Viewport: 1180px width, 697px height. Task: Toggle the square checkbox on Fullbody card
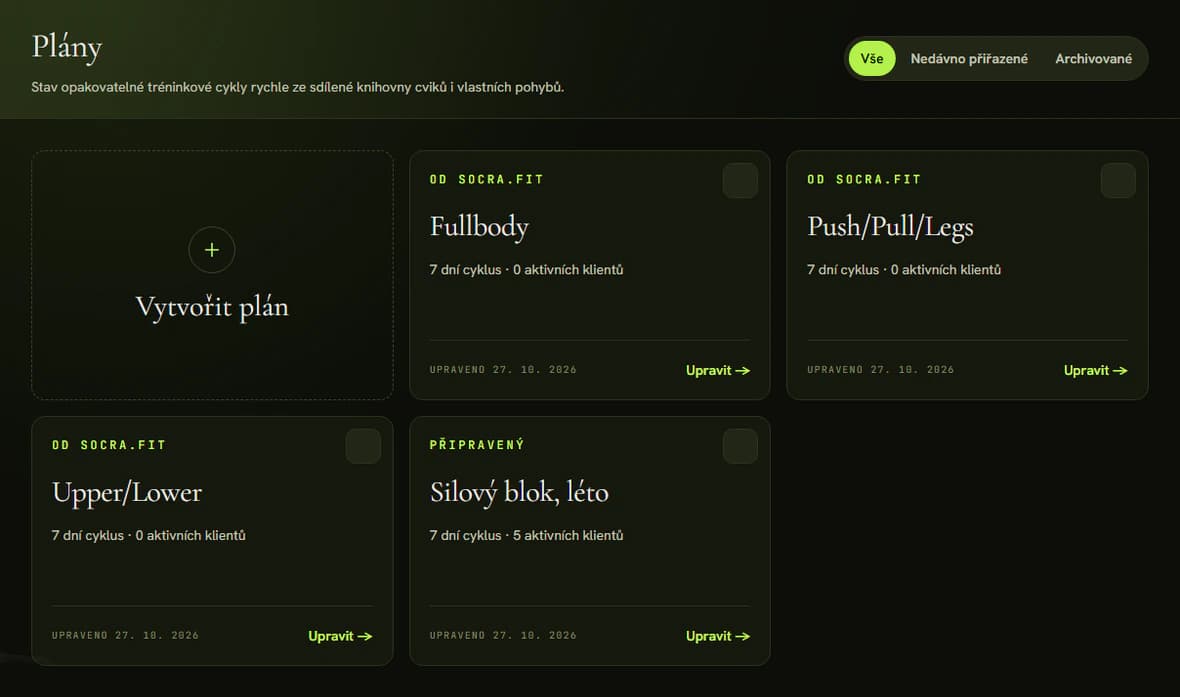click(741, 181)
